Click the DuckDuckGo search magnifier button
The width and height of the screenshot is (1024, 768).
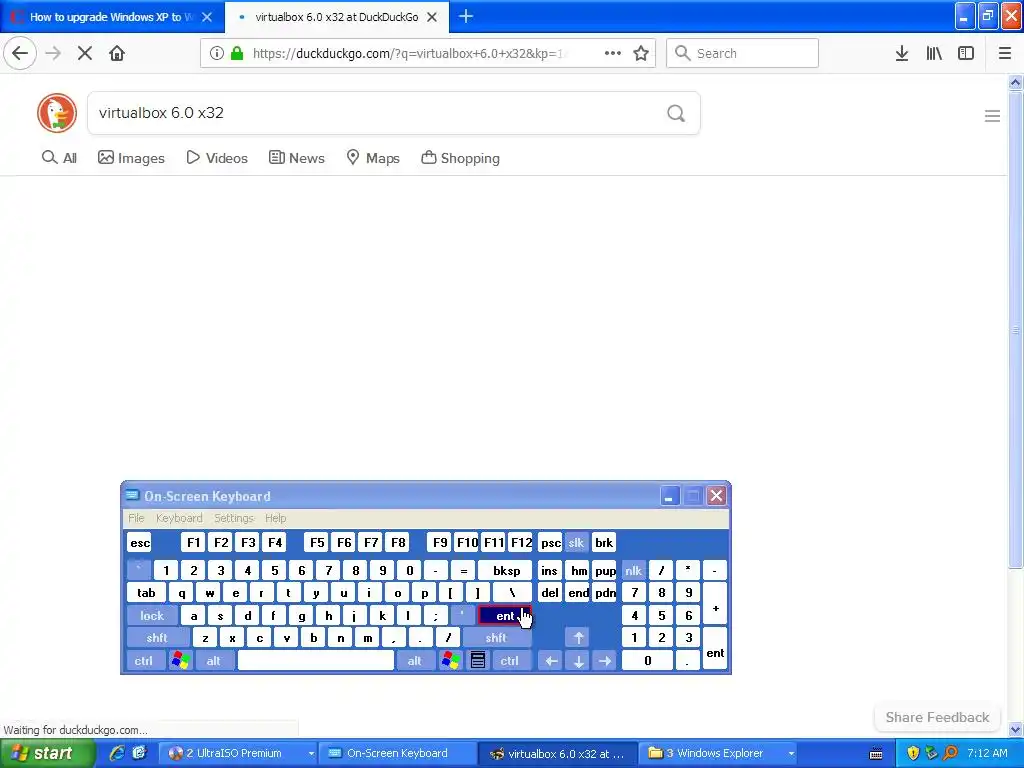point(676,114)
